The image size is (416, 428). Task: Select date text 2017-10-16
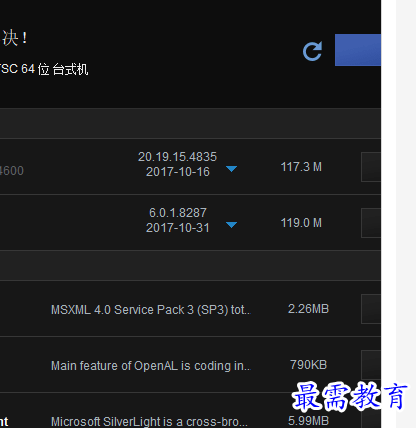[x=178, y=172]
